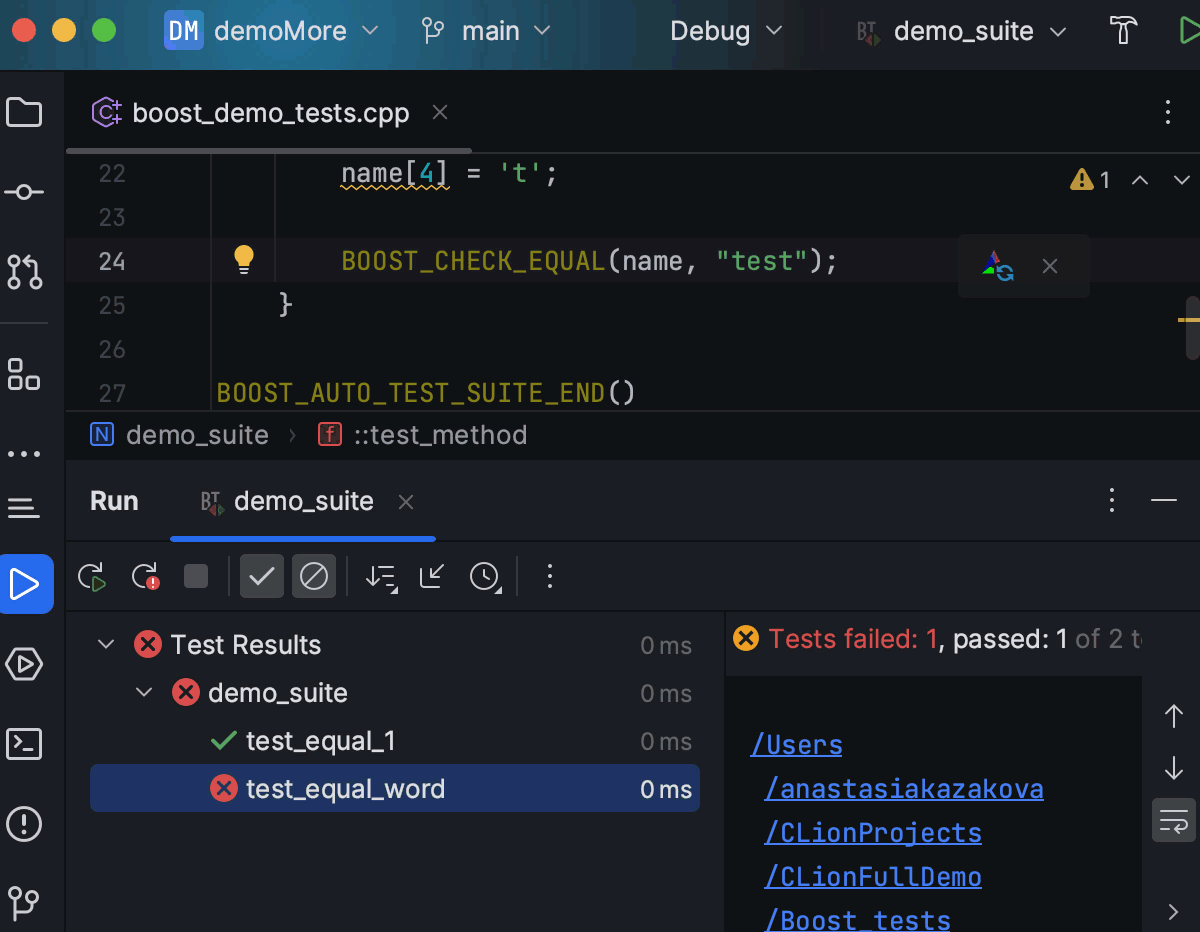The image size is (1200, 932).
Task: Click the Stop process icon
Action: (195, 576)
